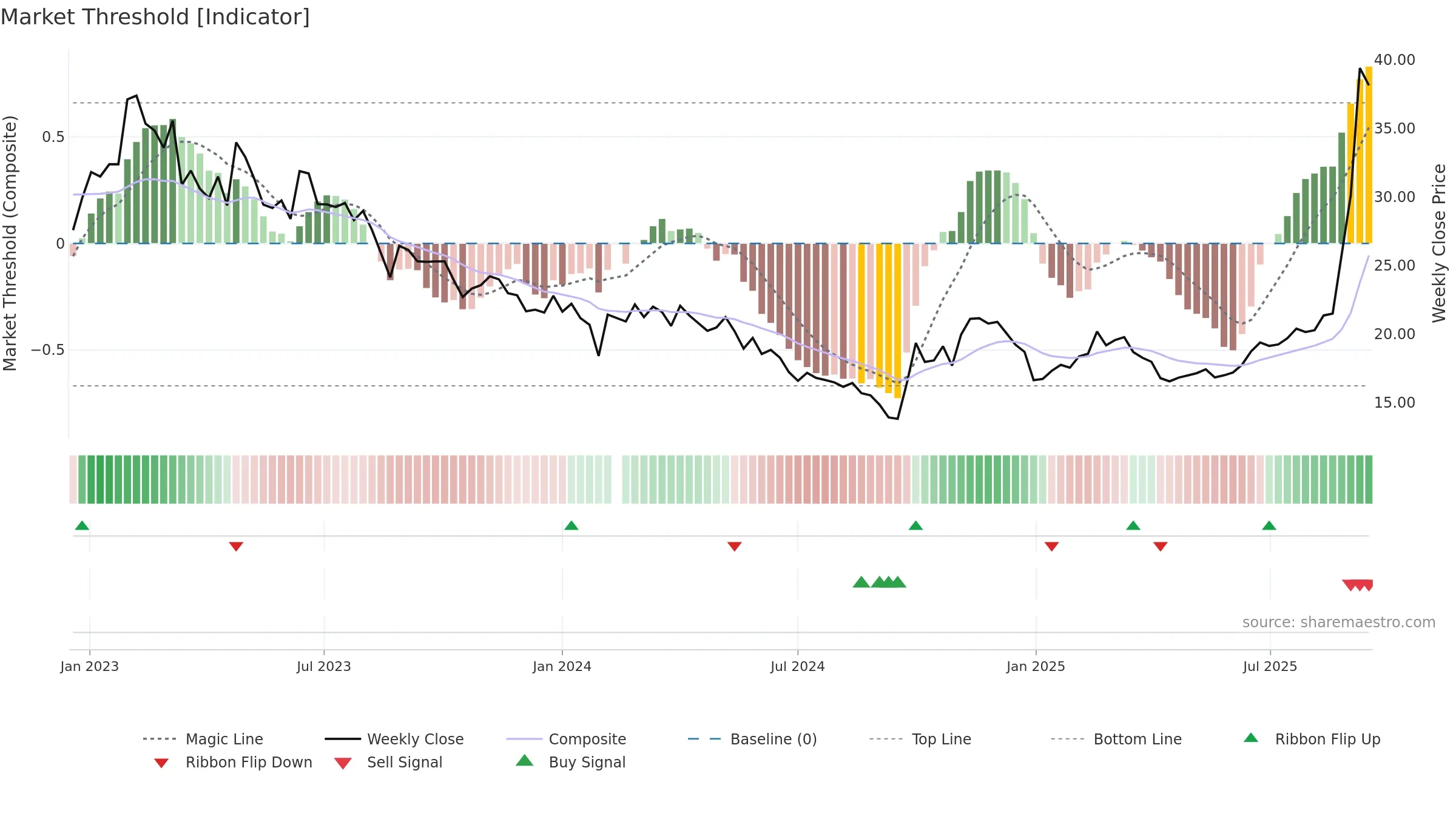Viewport: 1456px width, 819px height.
Task: Click the 30.00 price axis label
Action: point(1395,197)
